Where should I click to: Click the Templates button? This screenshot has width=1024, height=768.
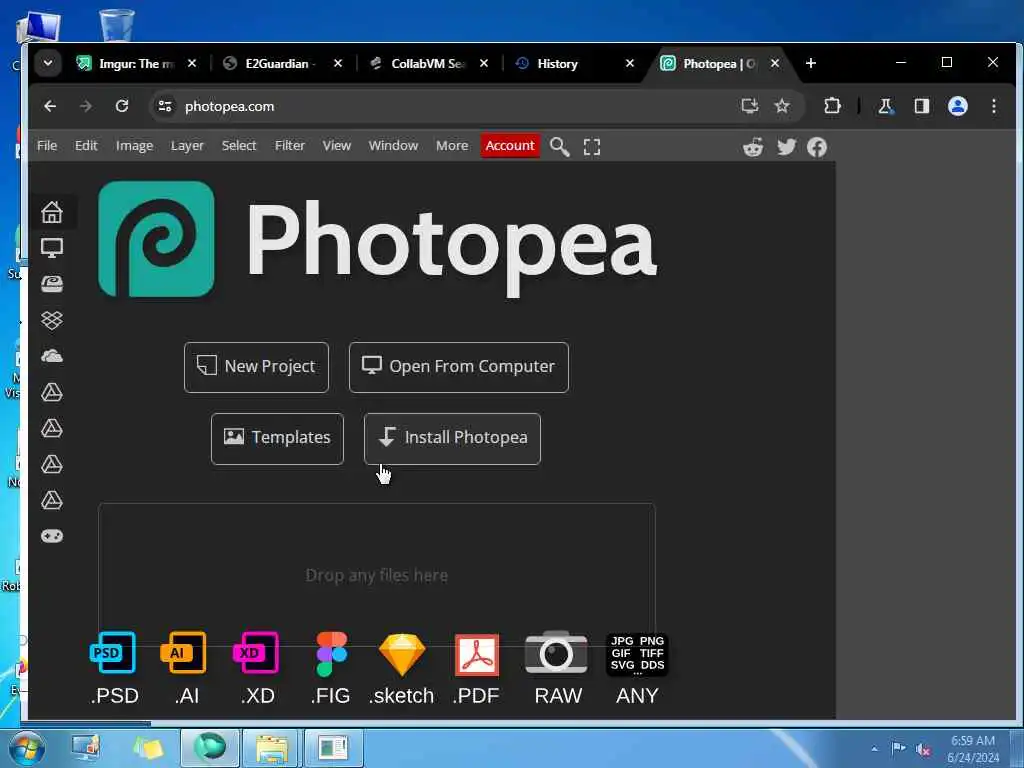(277, 438)
